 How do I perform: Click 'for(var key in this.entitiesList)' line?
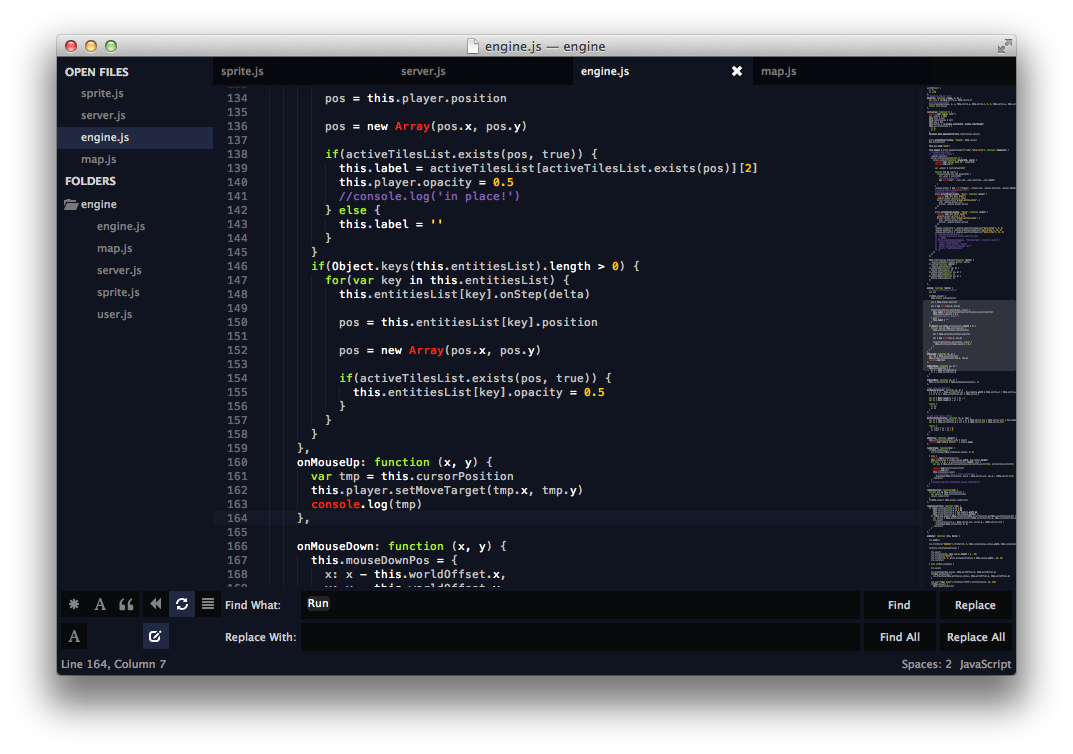447,281
